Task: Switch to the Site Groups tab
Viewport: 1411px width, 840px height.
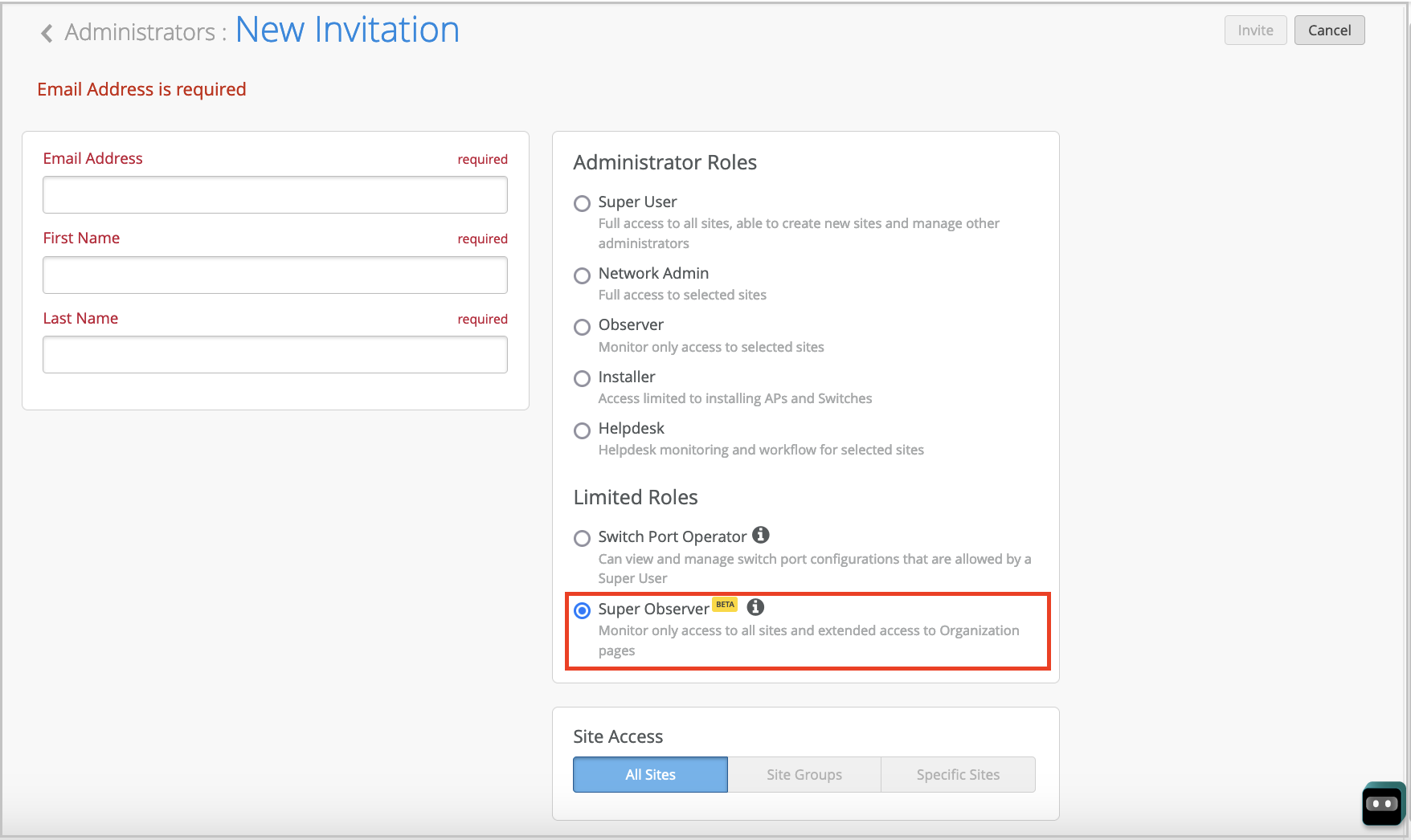Action: coord(804,774)
